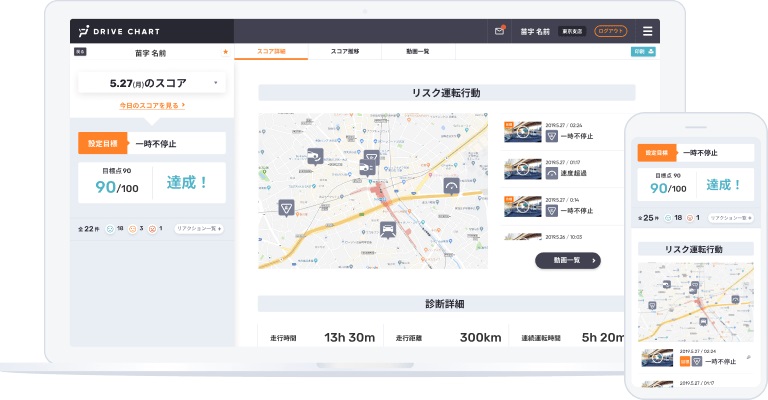The height and width of the screenshot is (400, 768).
Task: Click the 90/100 score on the phone
Action: click(669, 188)
